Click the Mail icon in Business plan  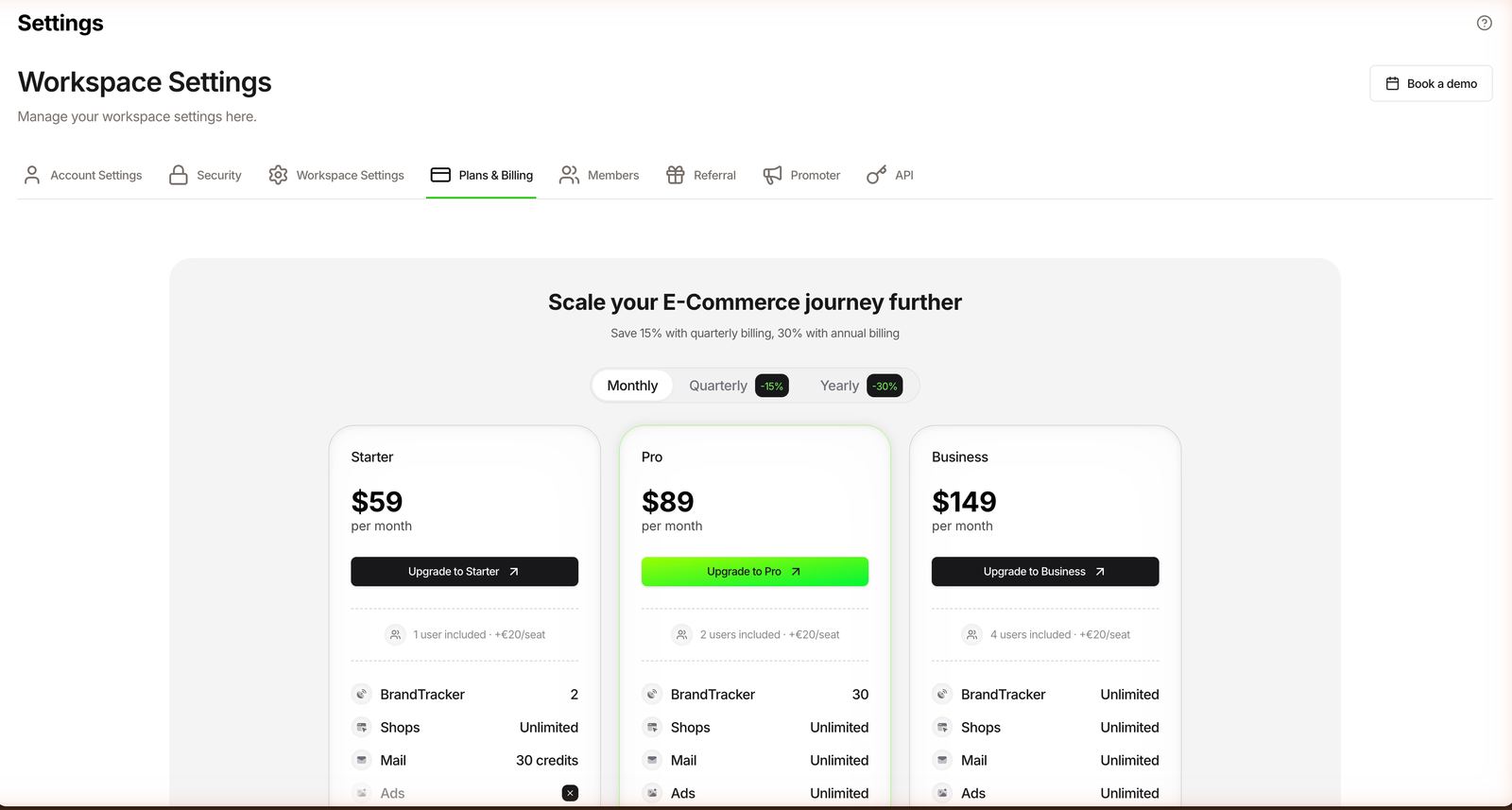[942, 761]
